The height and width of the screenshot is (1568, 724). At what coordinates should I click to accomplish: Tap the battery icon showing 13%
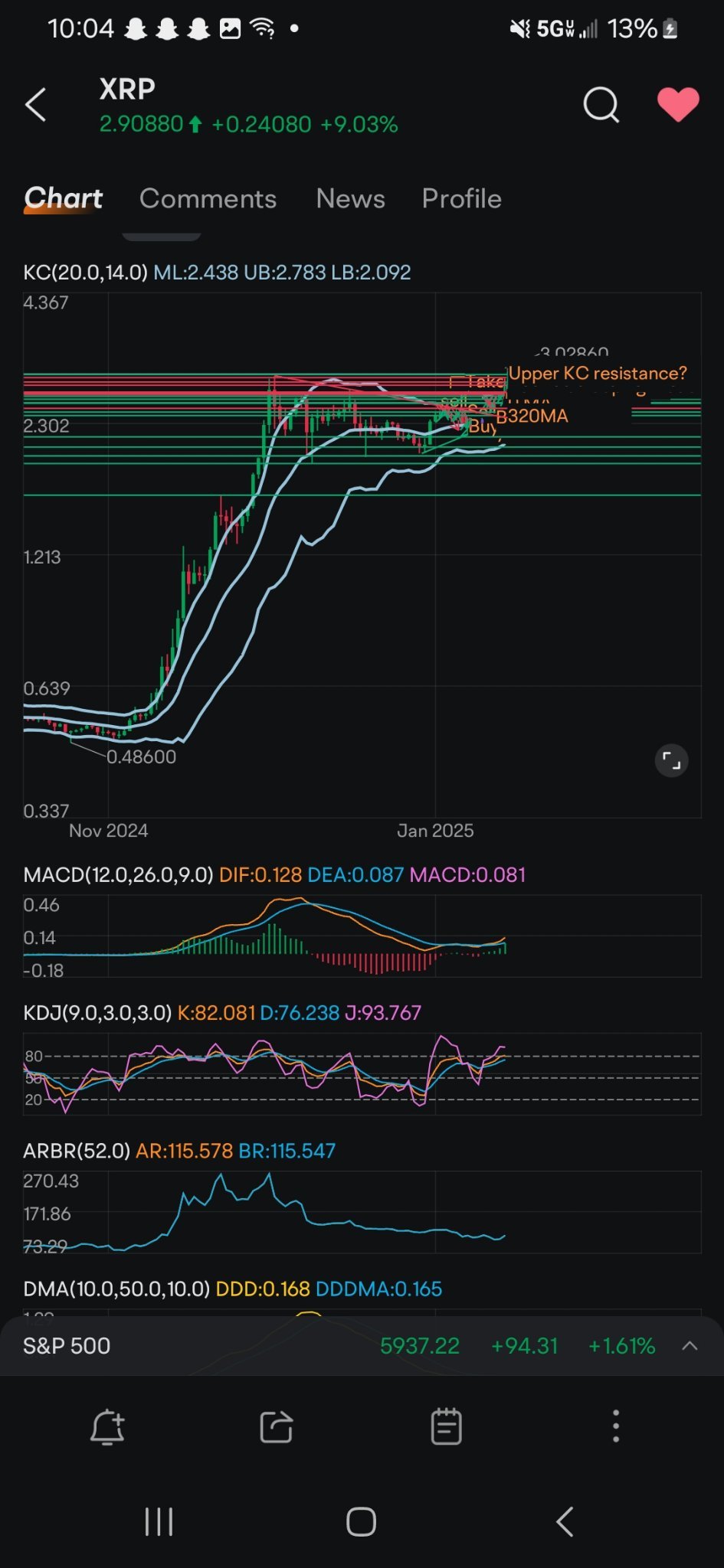tap(670, 29)
